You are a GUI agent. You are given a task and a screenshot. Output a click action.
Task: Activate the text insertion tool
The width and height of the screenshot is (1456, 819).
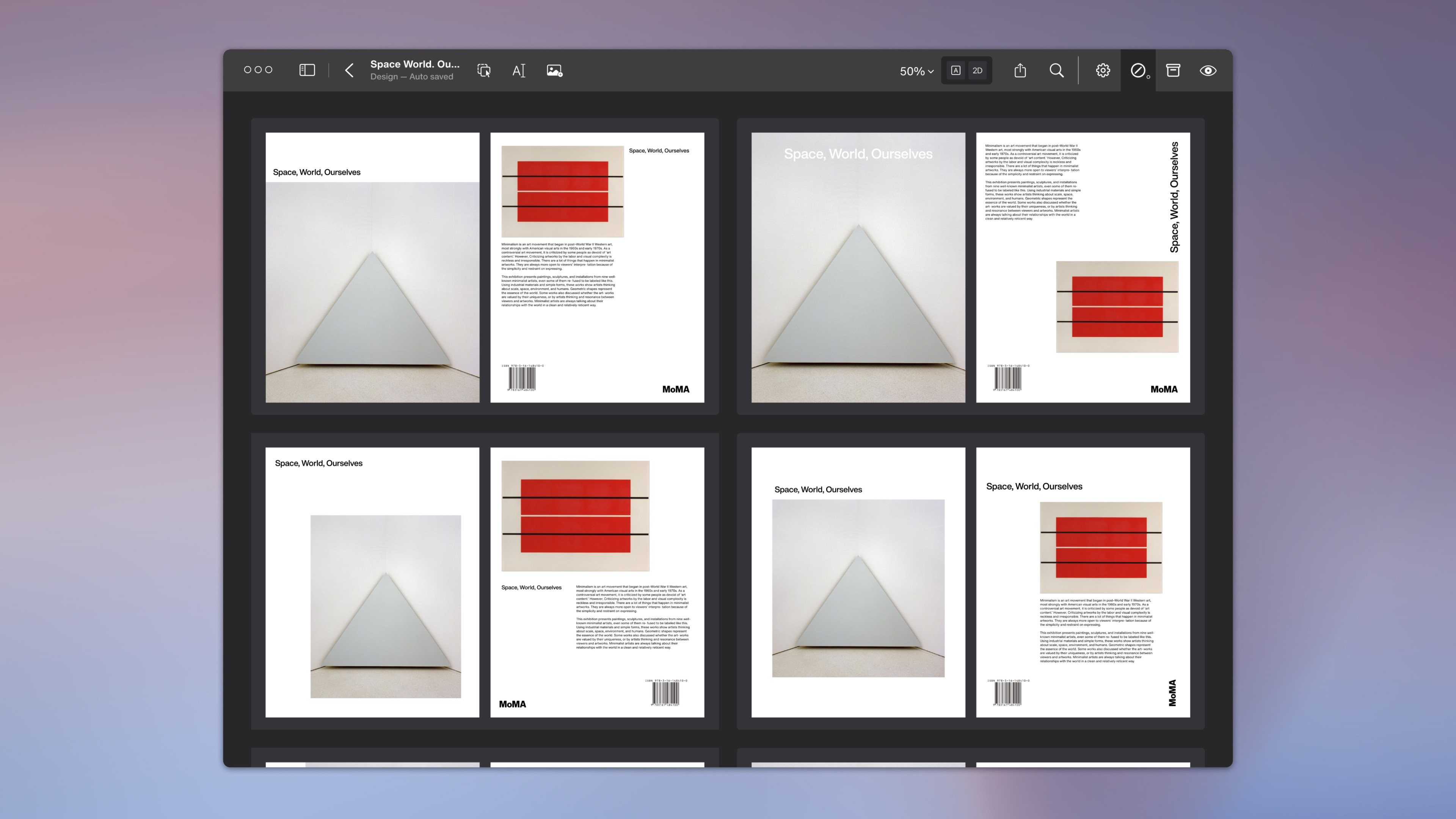coord(519,70)
